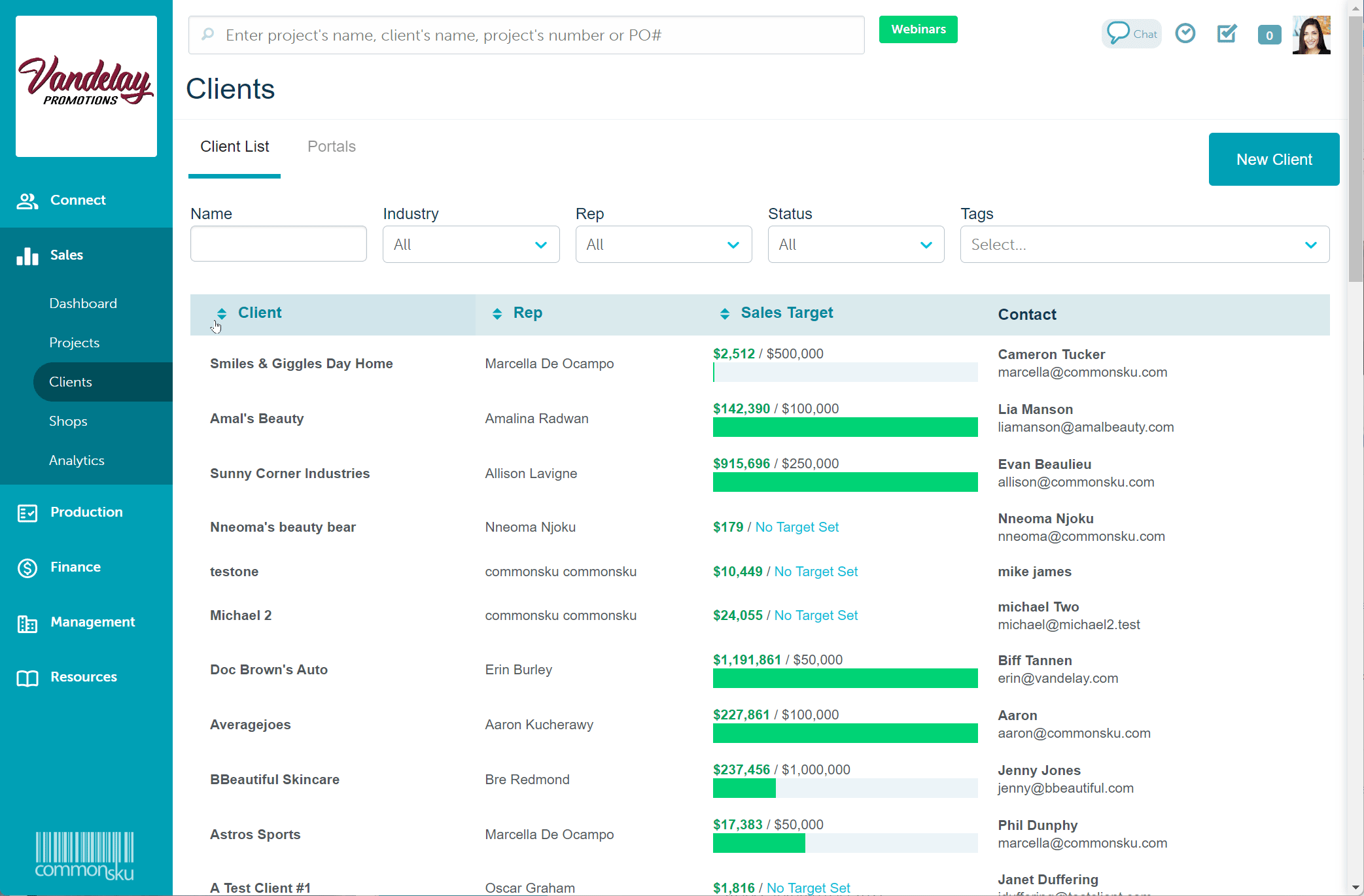Click the New Client button
The image size is (1364, 896).
(1274, 160)
